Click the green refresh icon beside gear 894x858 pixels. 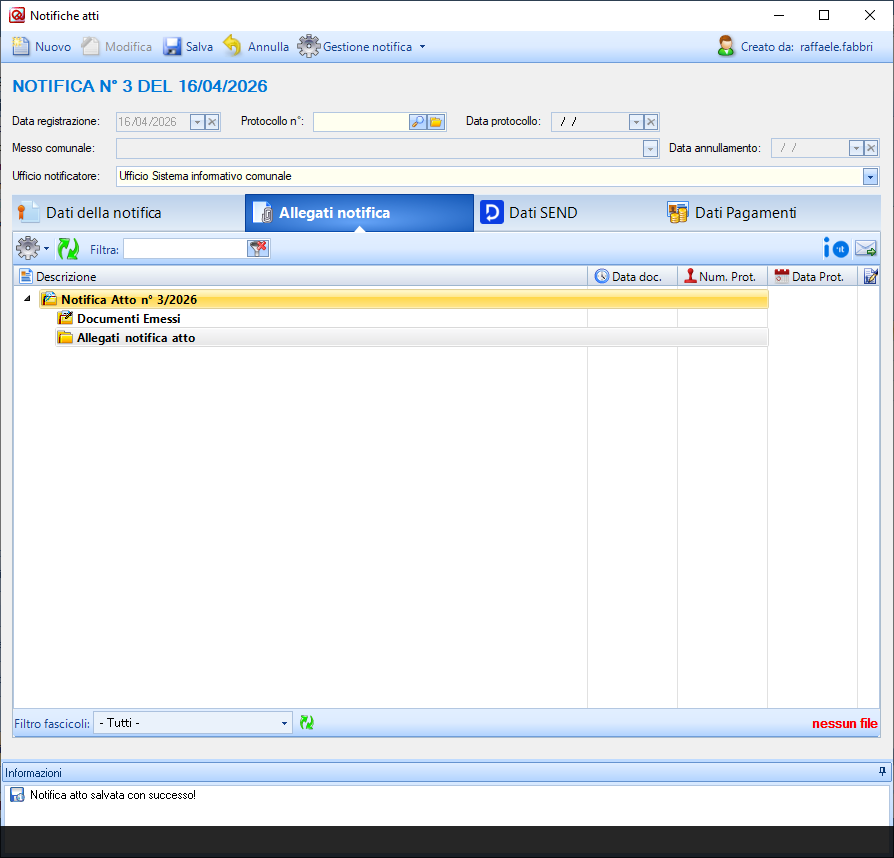point(67,249)
